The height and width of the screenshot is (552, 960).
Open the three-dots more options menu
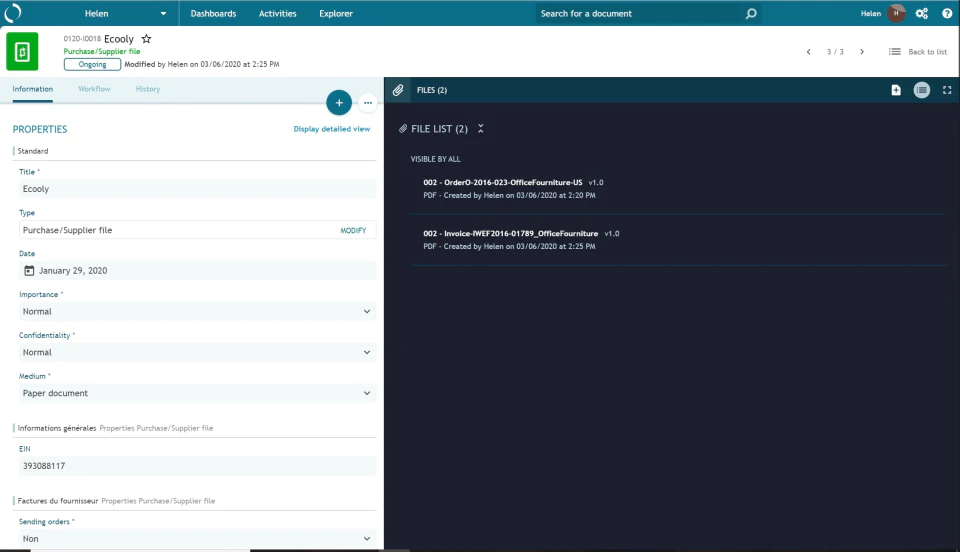click(x=368, y=103)
